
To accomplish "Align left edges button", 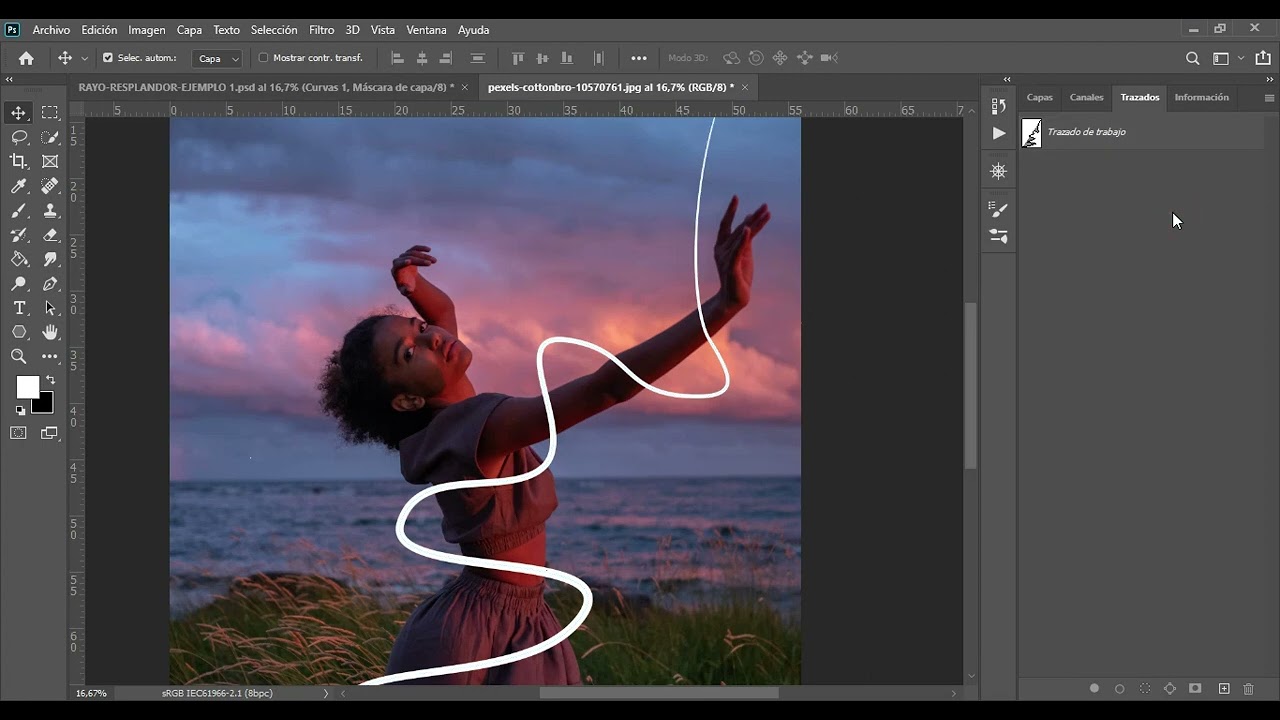I will [397, 58].
